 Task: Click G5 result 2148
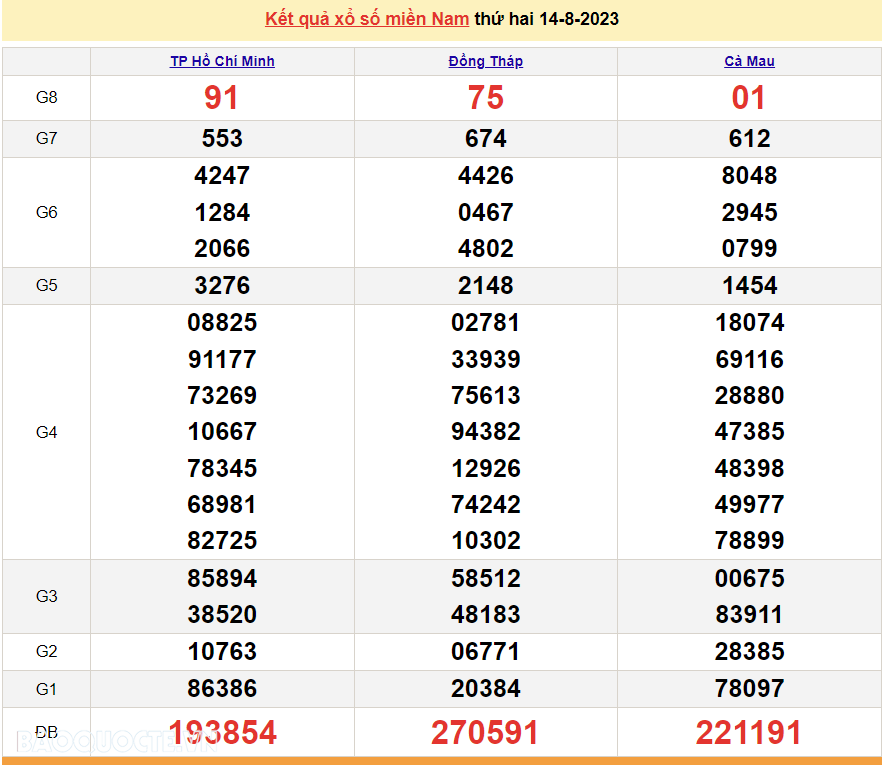pos(485,286)
